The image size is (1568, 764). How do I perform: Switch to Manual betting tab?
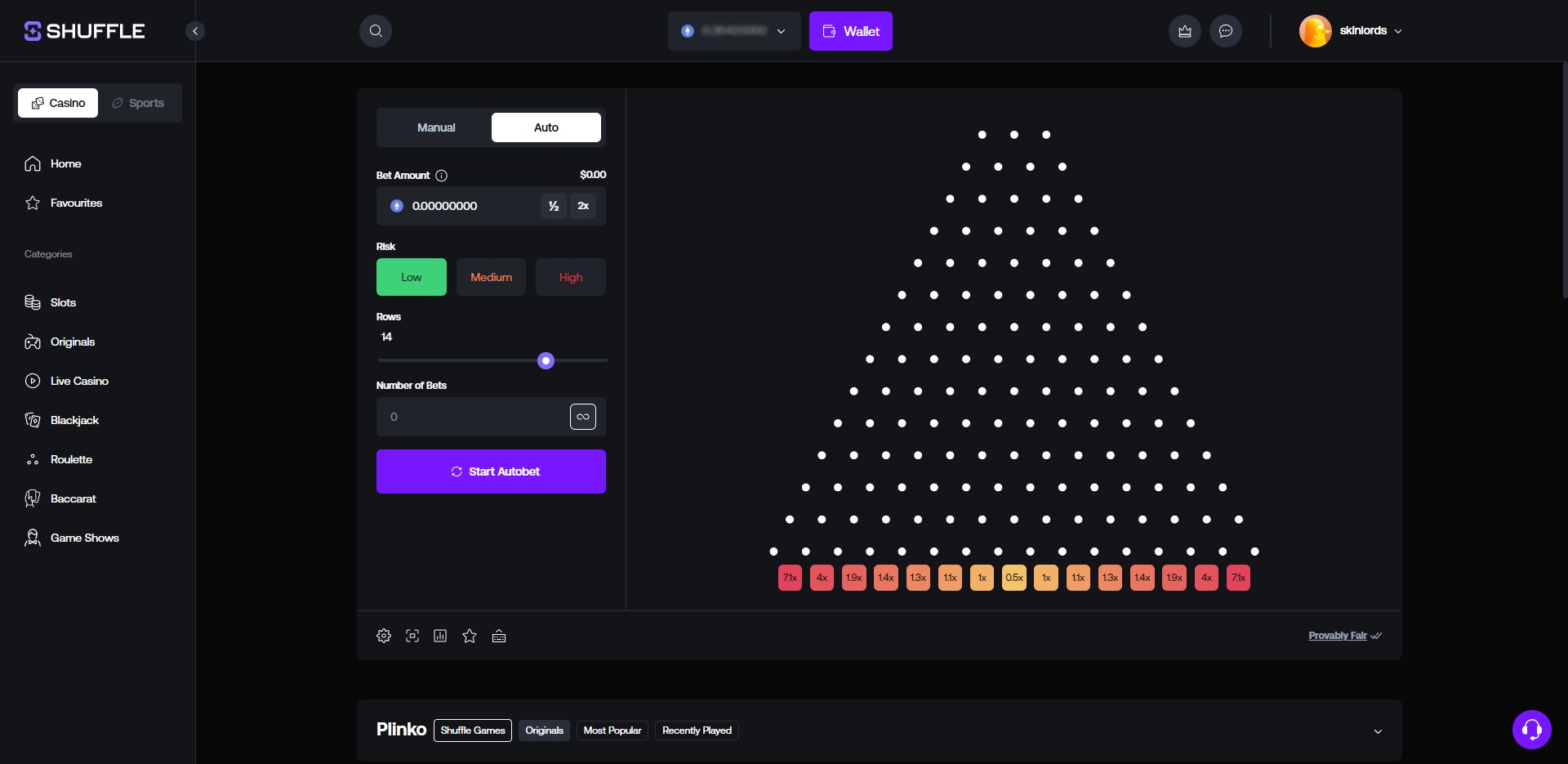coord(436,127)
